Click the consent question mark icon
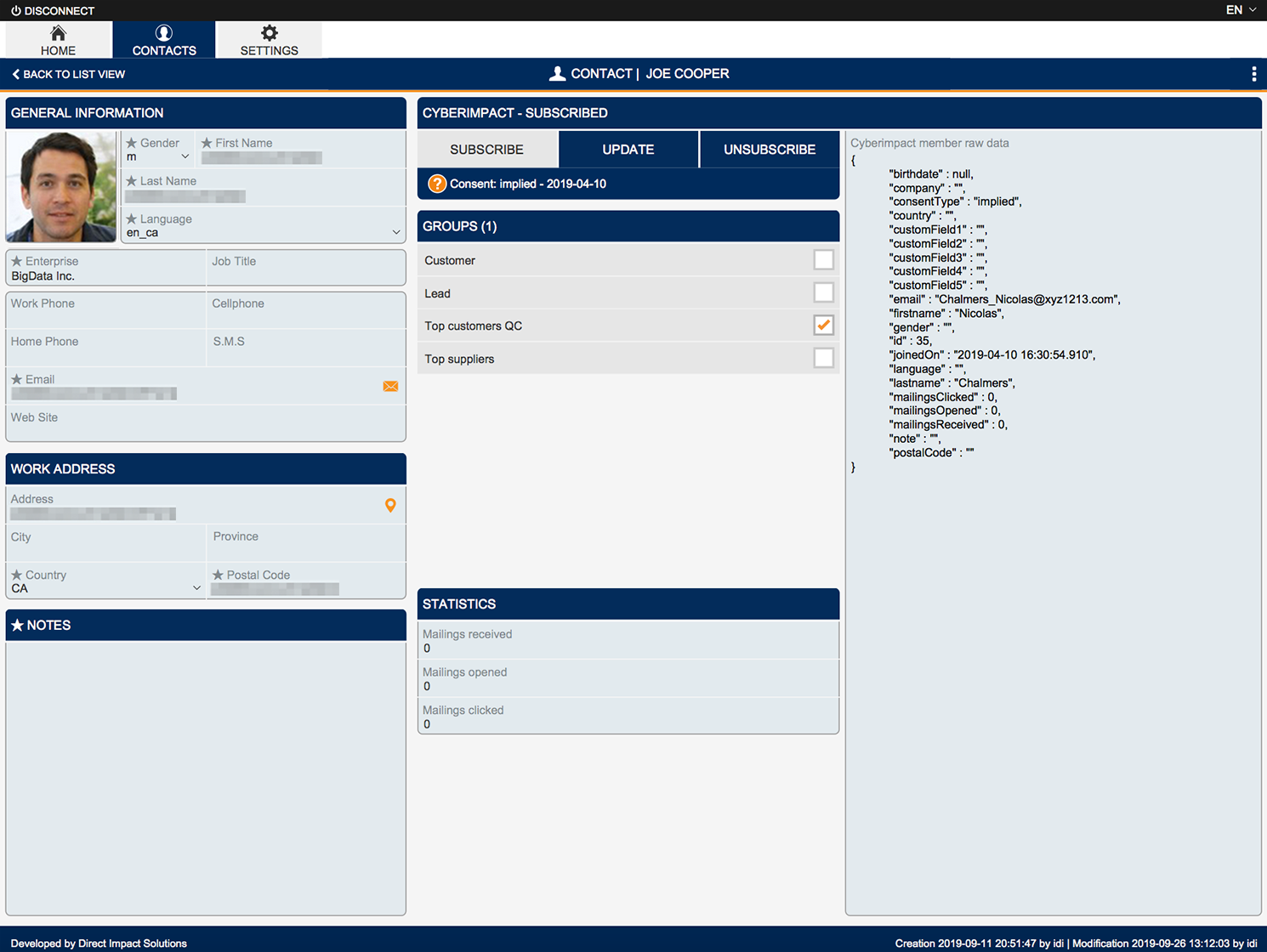Image resolution: width=1267 pixels, height=952 pixels. pyautogui.click(x=436, y=184)
